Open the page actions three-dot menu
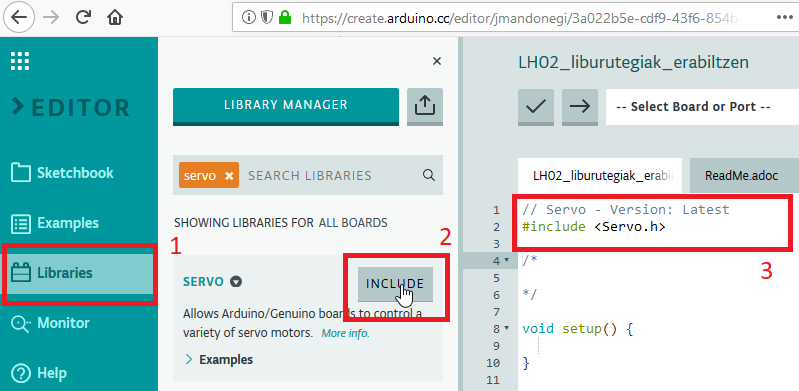Viewport: 799px width, 391px height. point(785,17)
